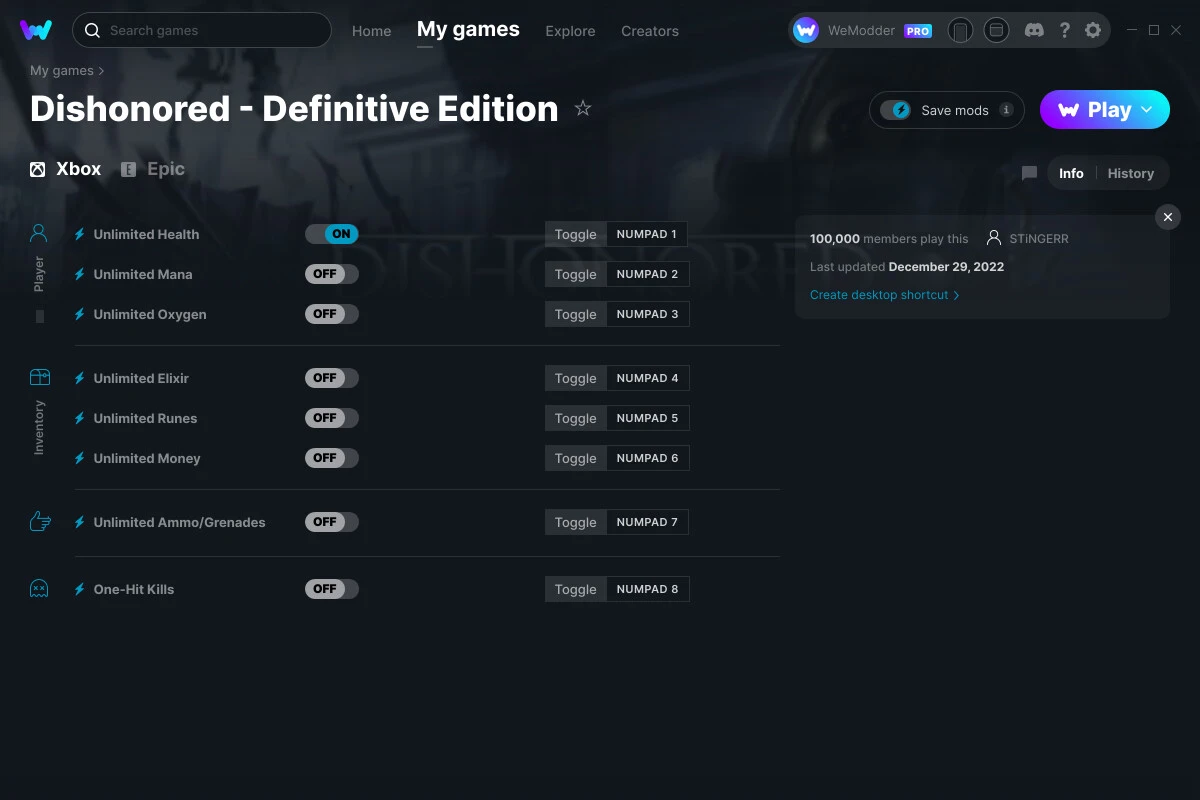Image resolution: width=1200 pixels, height=800 pixels.
Task: Expand the Play button dropdown arrow
Action: (1148, 110)
